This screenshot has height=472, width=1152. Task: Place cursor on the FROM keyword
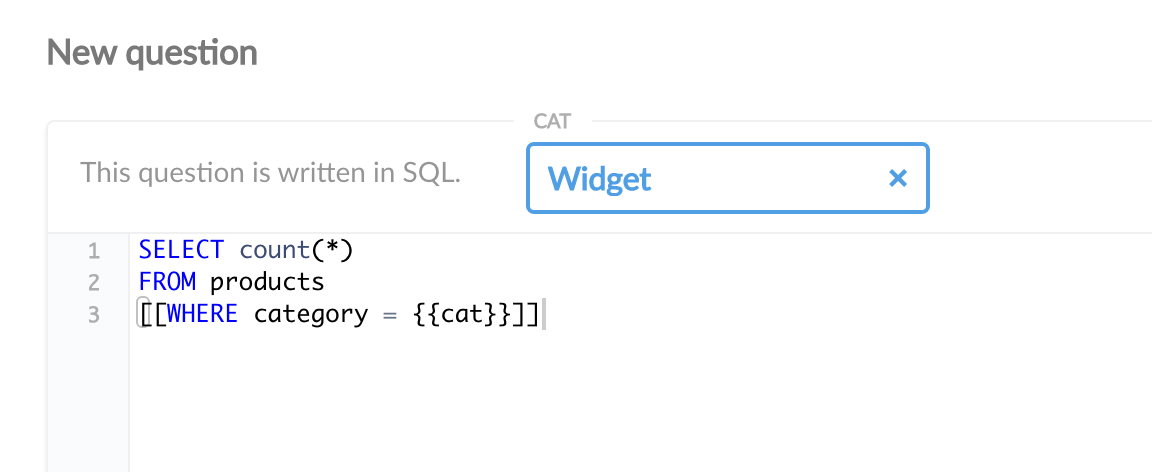tap(167, 282)
